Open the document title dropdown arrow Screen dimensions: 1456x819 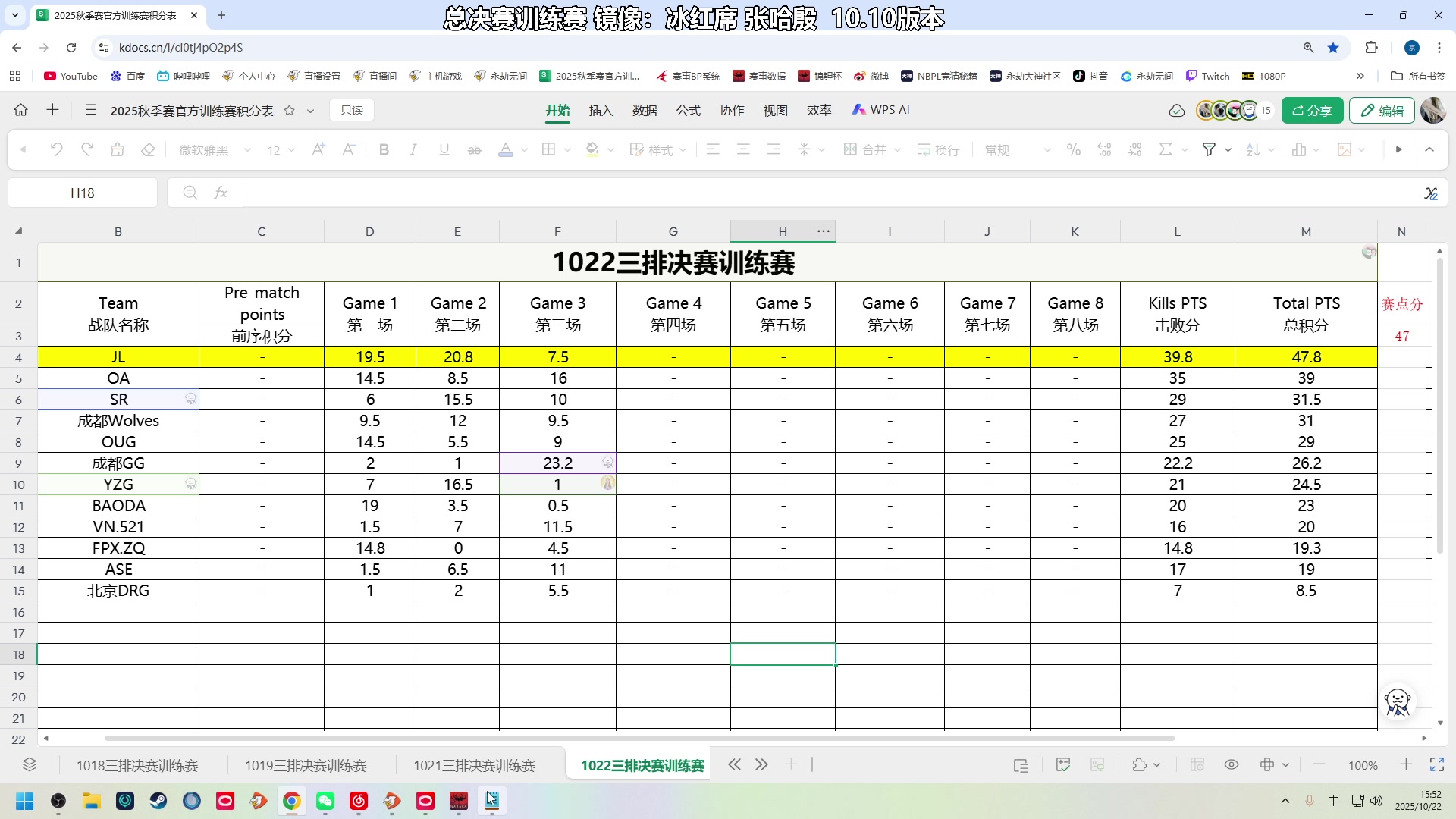click(x=311, y=110)
